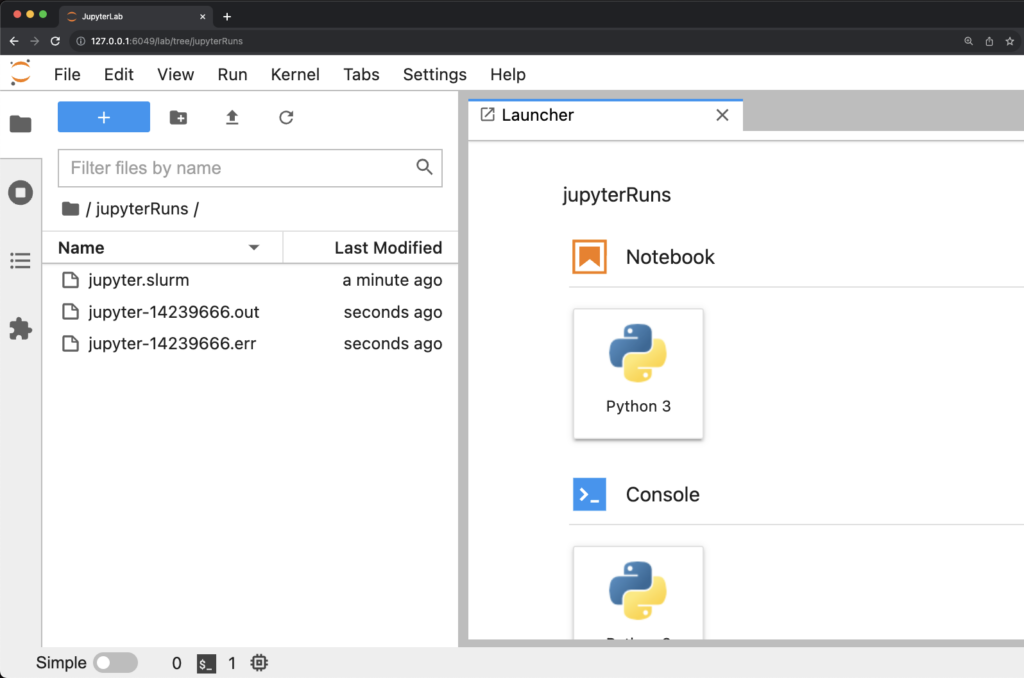
Task: Click the blue New Launcher plus button
Action: pyautogui.click(x=104, y=117)
